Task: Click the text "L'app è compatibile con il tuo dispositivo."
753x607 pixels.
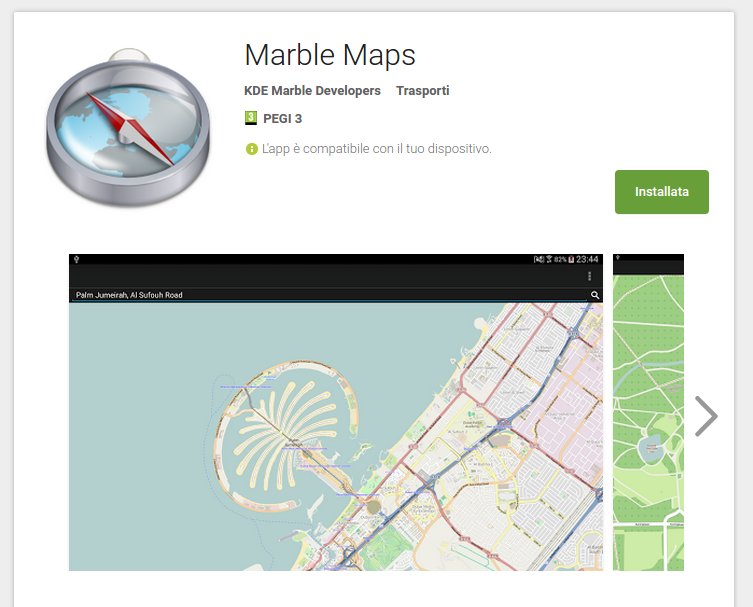Action: tap(376, 149)
